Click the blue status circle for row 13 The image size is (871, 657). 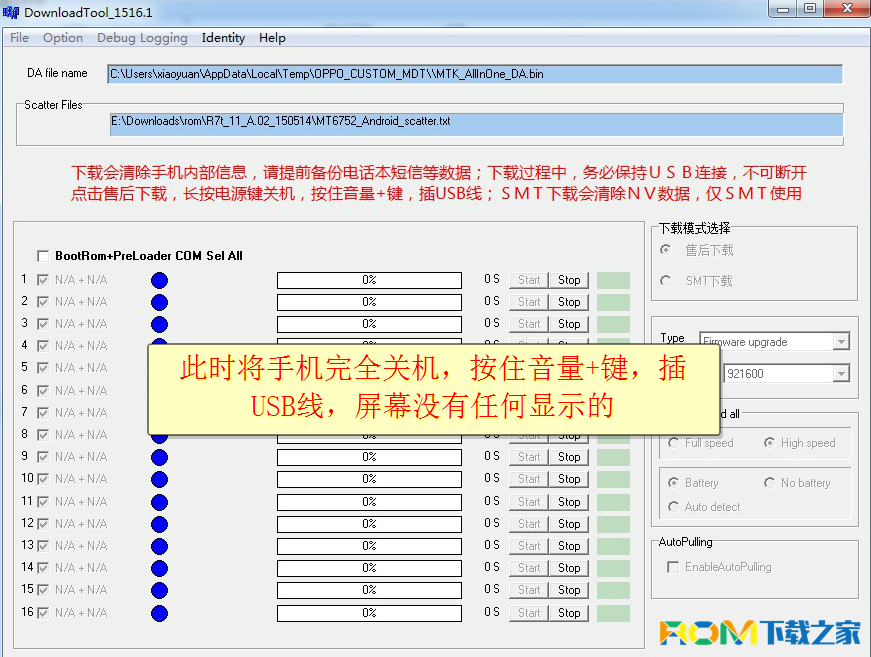[159, 546]
